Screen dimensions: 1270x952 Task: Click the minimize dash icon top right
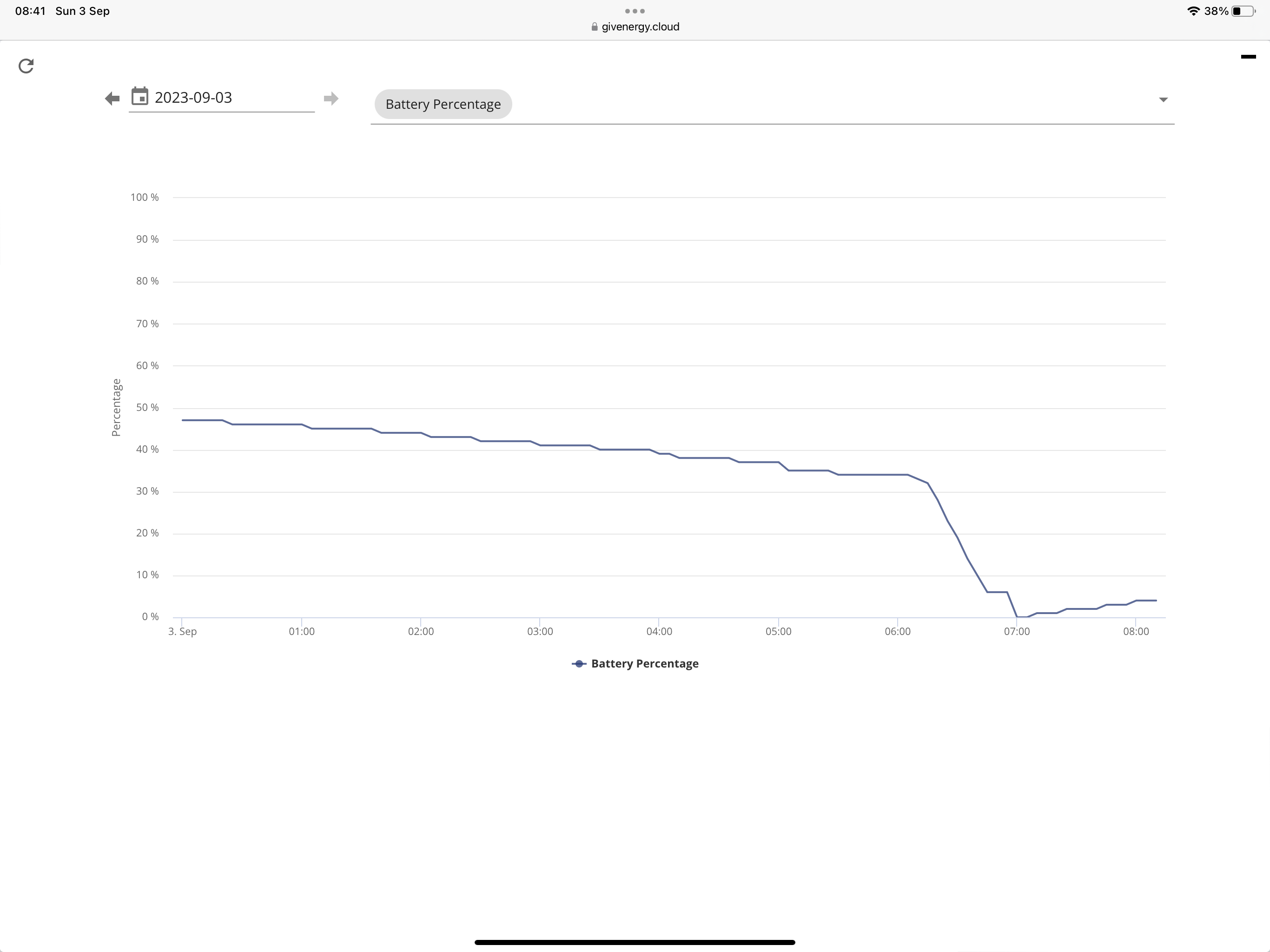point(1248,56)
